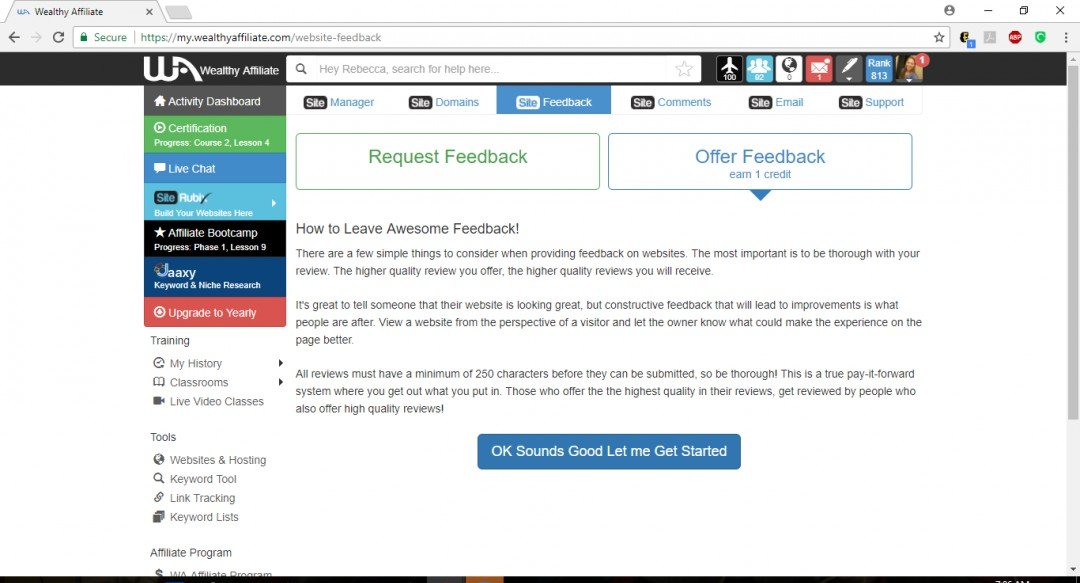Click the search magnifier icon
Screen dimensions: 1080x583
pos(301,69)
